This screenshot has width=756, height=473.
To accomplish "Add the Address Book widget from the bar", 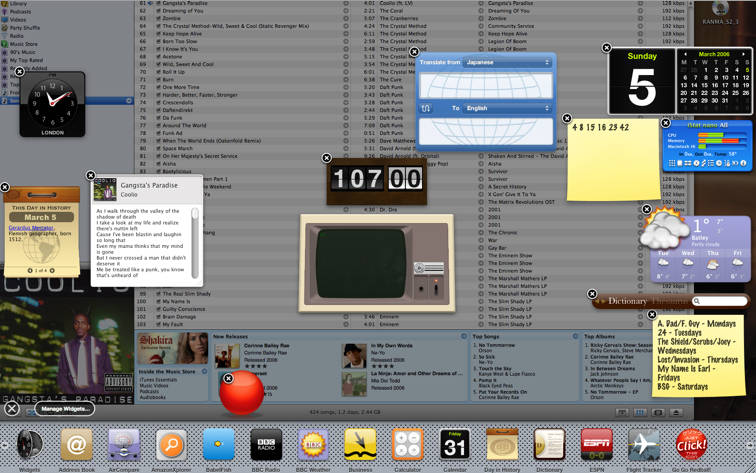I will pos(76,445).
